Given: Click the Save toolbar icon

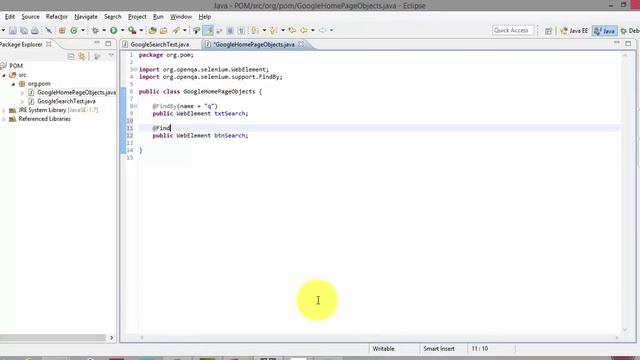Looking at the screenshot, I should pyautogui.click(x=13, y=31).
